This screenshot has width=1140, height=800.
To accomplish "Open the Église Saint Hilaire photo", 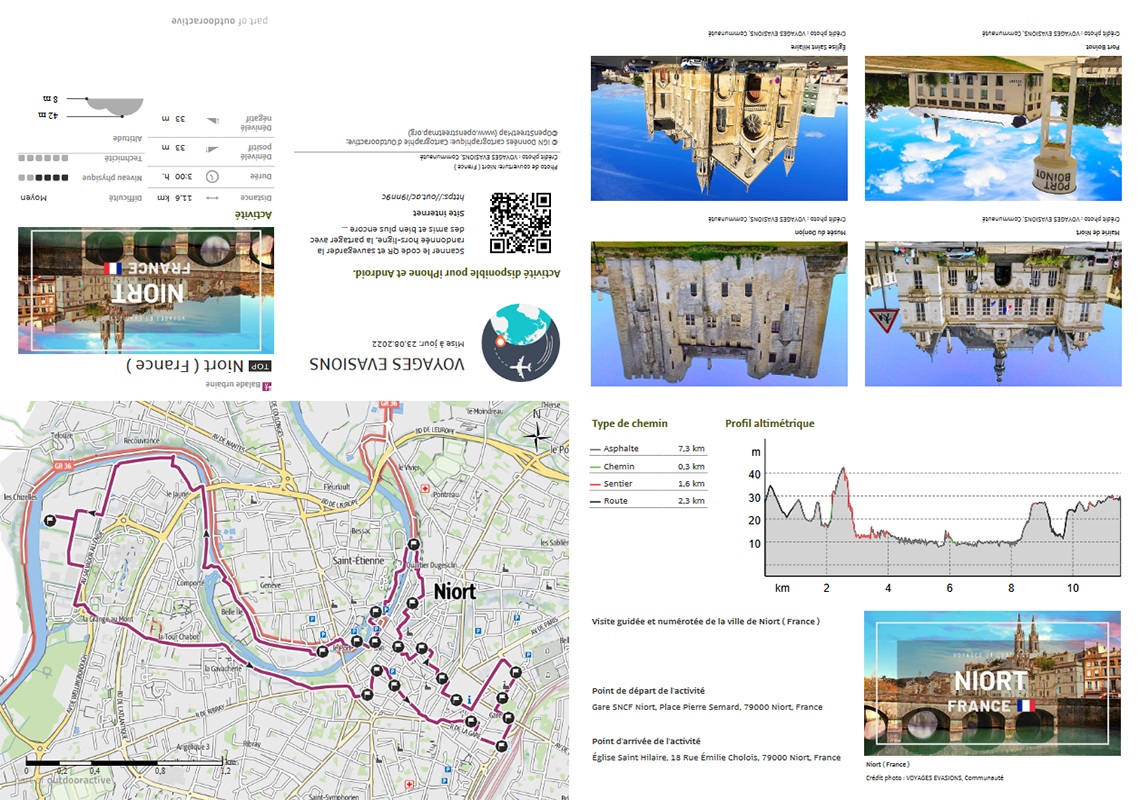I will [x=719, y=128].
